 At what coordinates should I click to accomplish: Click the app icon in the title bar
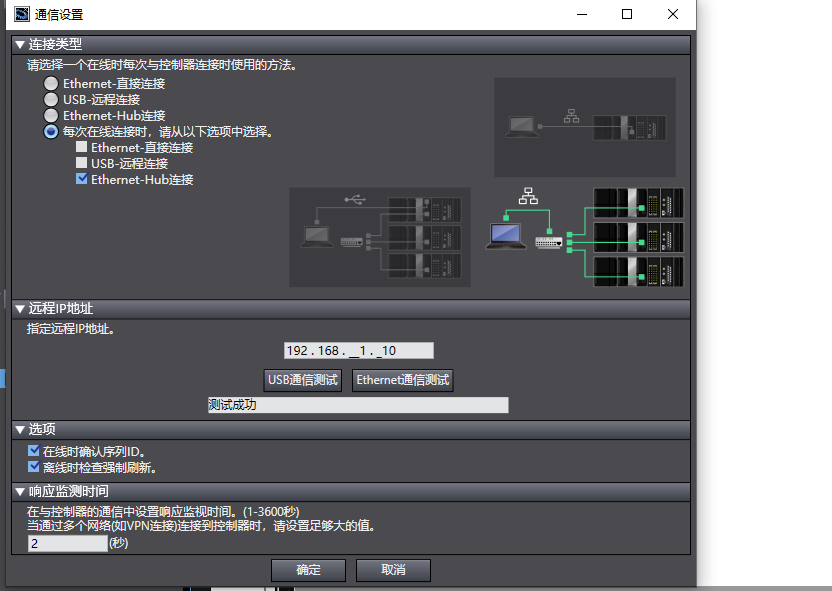point(21,14)
